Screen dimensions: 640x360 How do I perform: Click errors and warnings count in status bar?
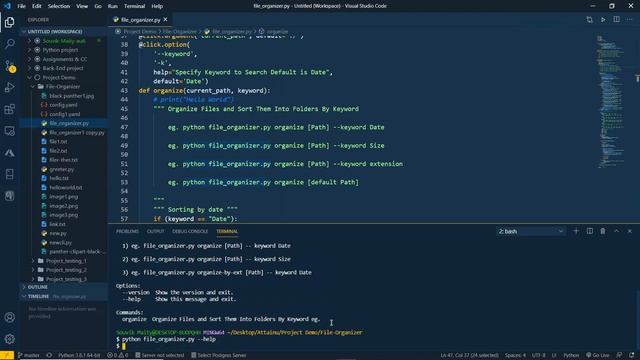coord(118,355)
